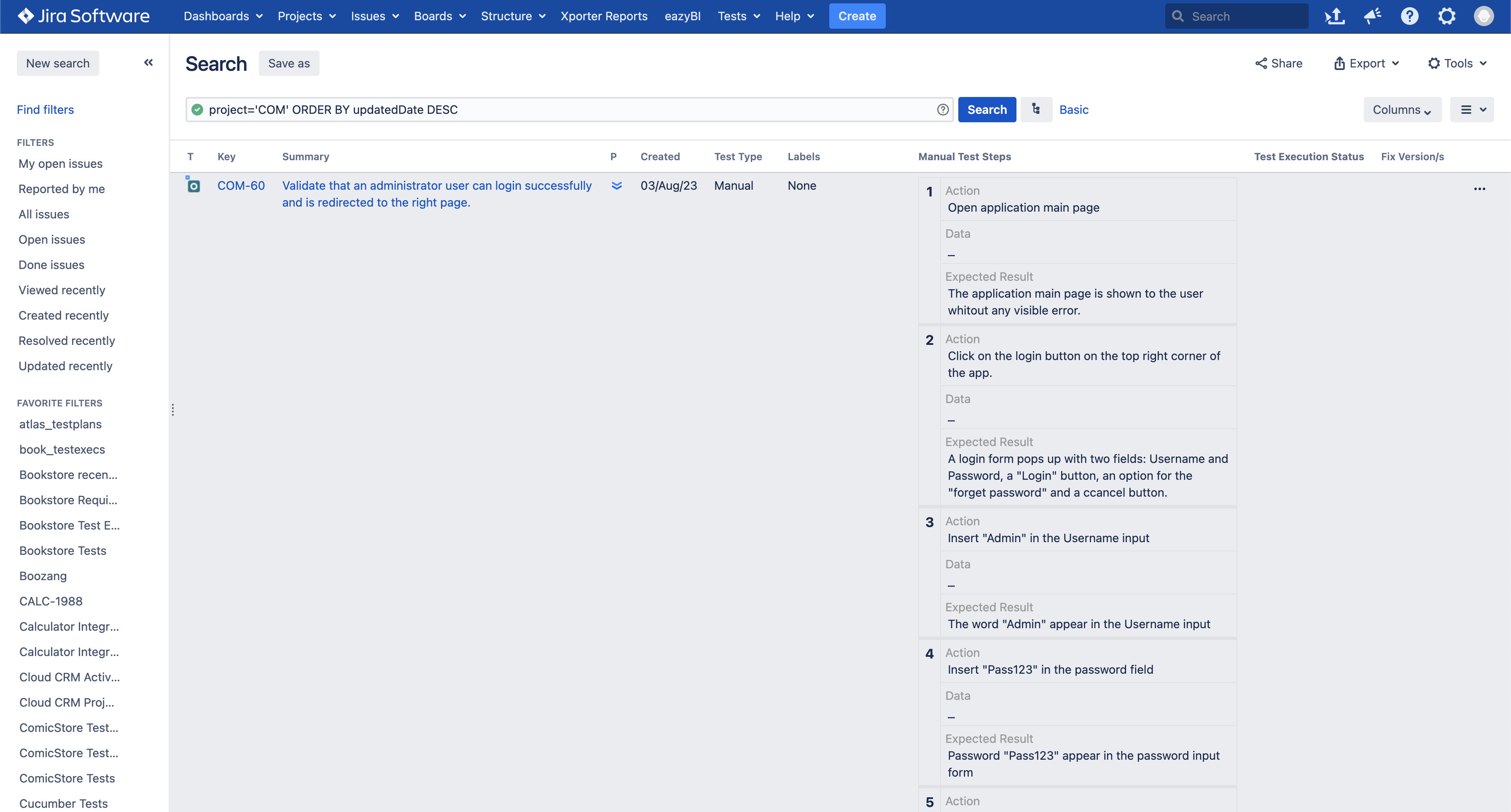Screen dimensions: 1511x812
Task: Open the Help menu
Action: 794,16
